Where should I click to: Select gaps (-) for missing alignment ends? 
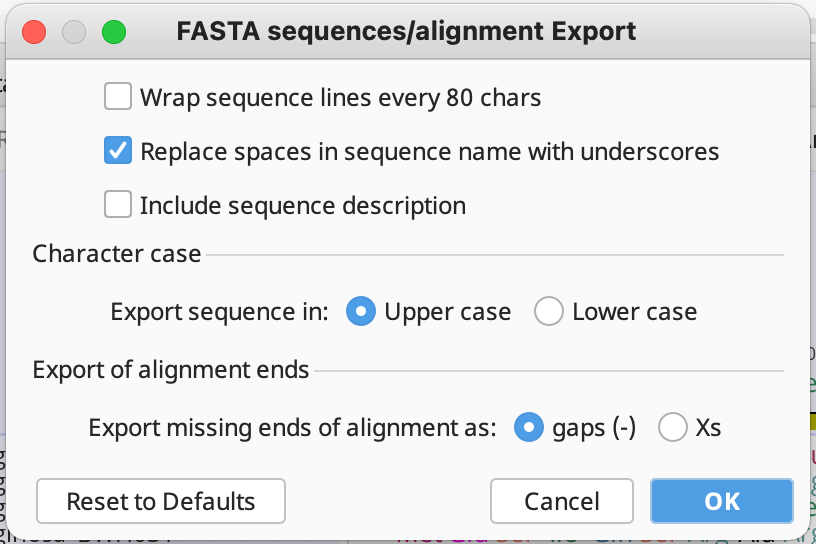pyautogui.click(x=528, y=428)
